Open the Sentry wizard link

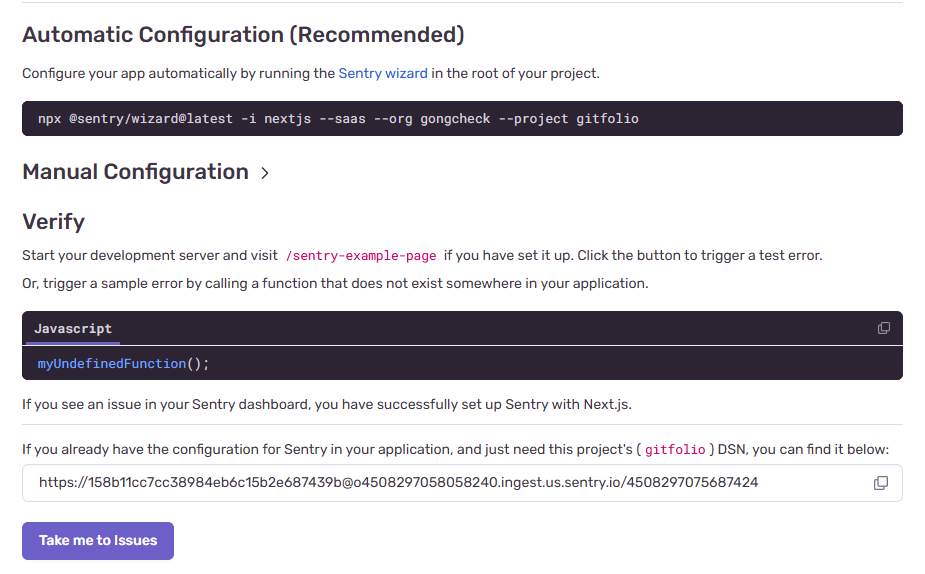coord(383,73)
